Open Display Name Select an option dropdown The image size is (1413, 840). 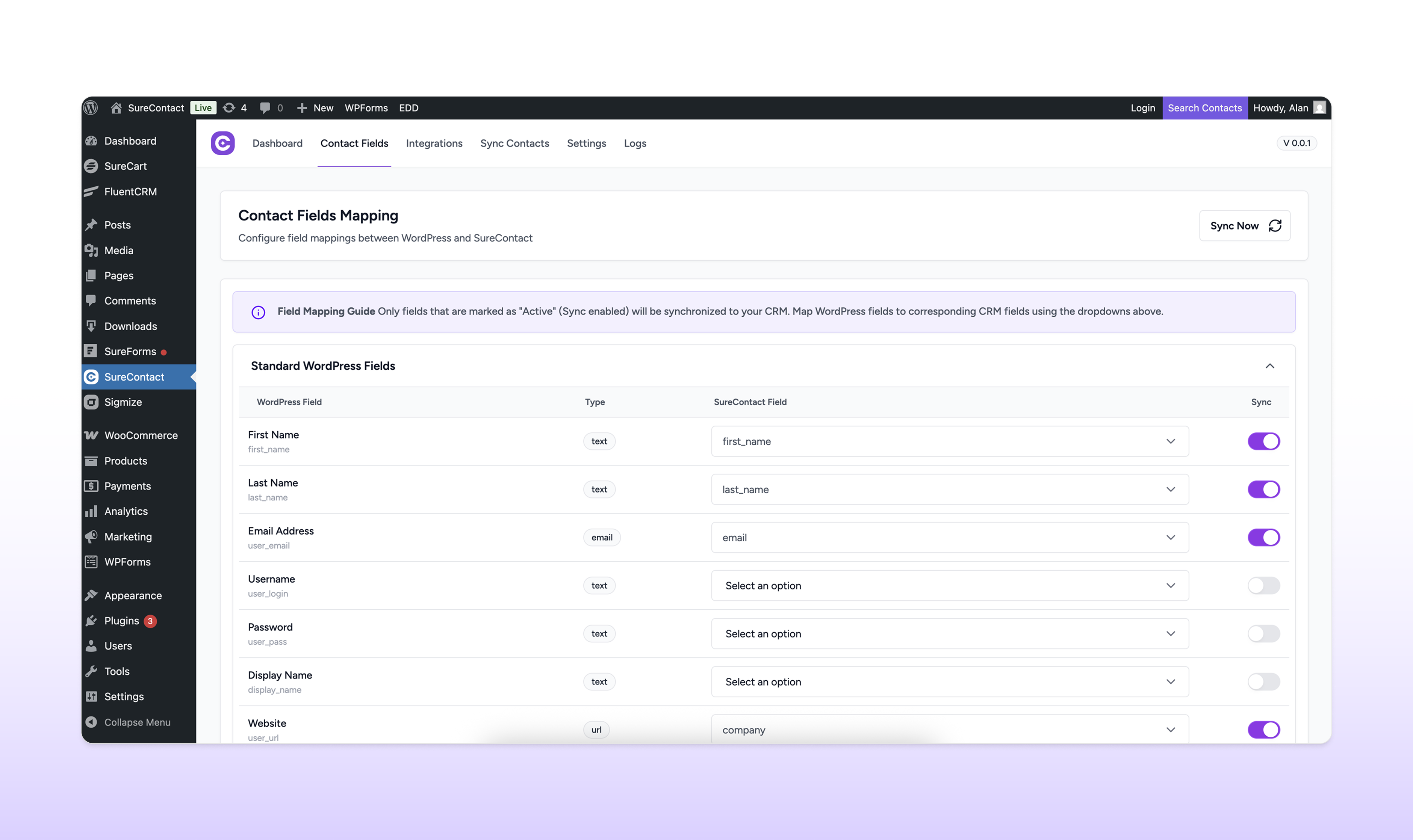[x=949, y=681]
